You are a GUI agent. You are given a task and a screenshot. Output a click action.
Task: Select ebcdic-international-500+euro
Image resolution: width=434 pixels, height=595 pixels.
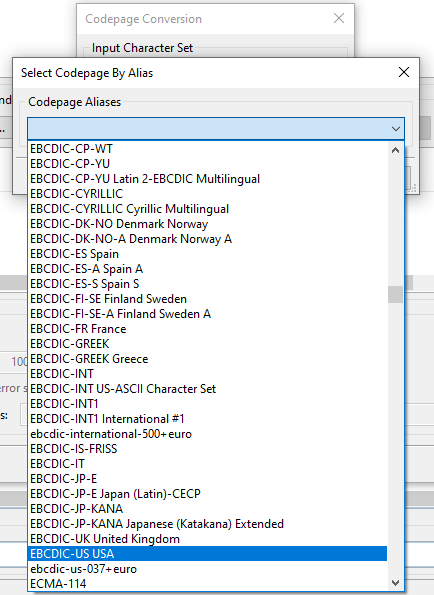pyautogui.click(x=208, y=434)
